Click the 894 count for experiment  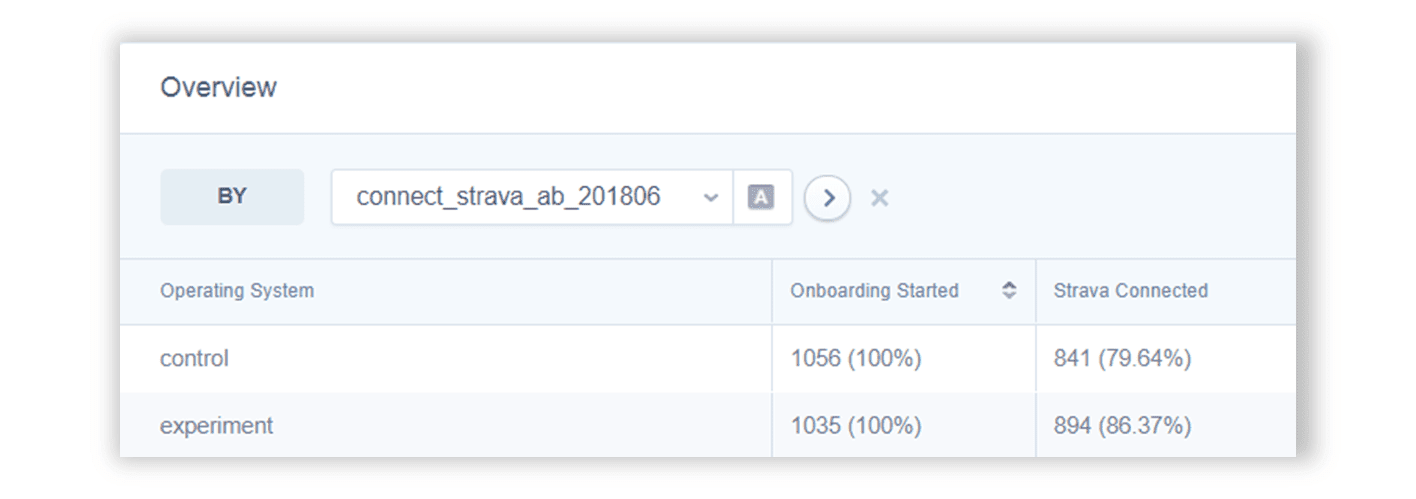point(1072,425)
